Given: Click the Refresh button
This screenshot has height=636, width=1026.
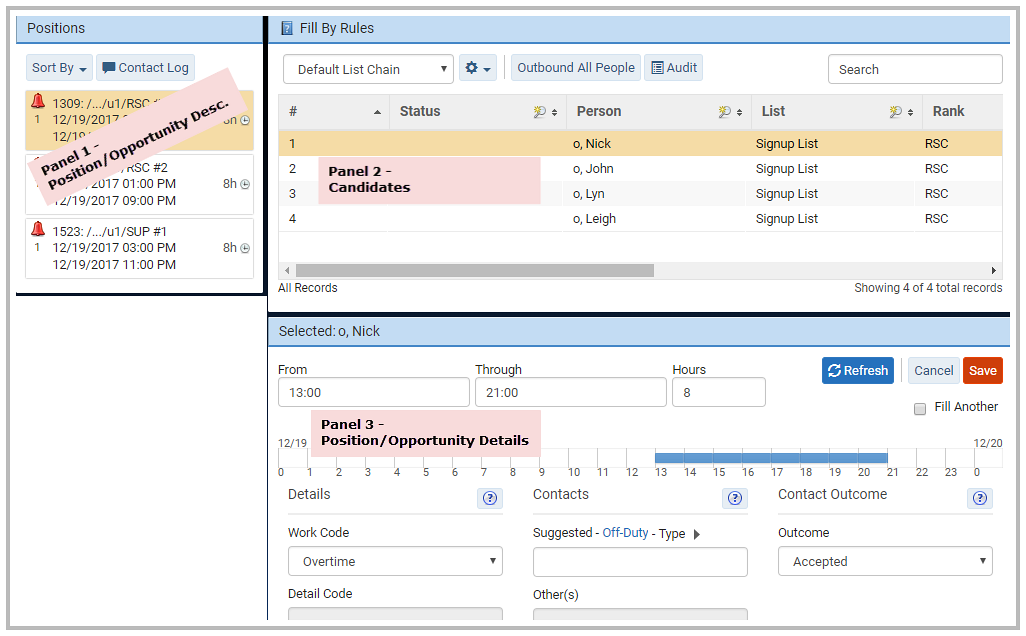Looking at the screenshot, I should (857, 370).
